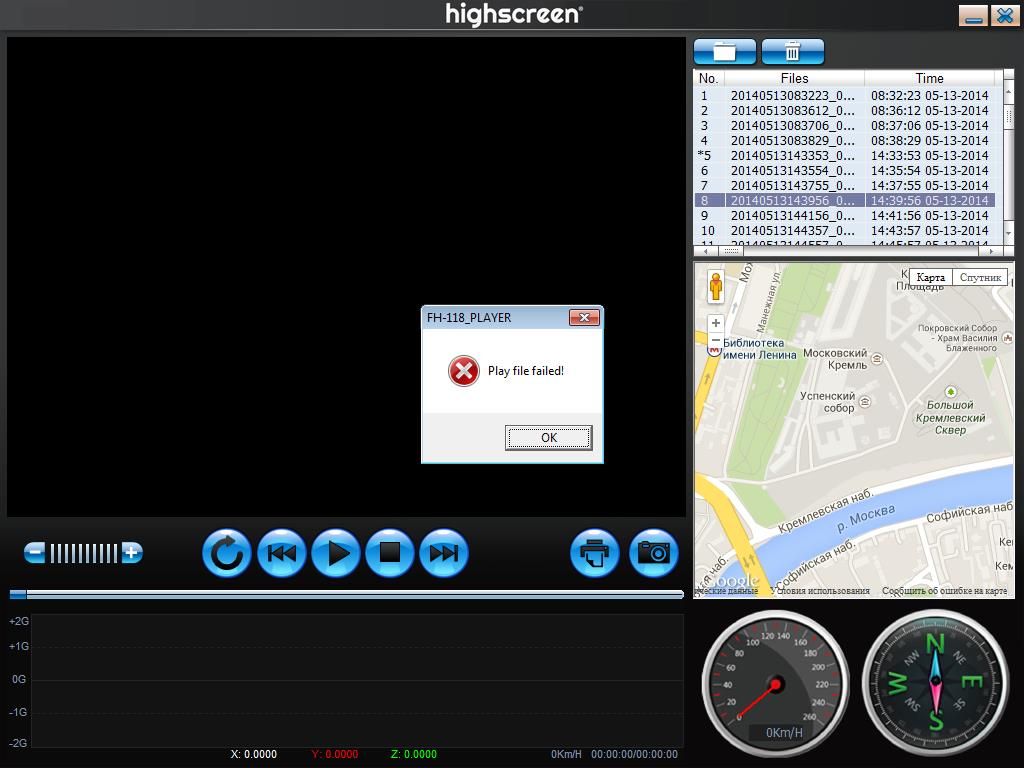Click Большой Кремлевский Сквер map marker

pos(951,392)
